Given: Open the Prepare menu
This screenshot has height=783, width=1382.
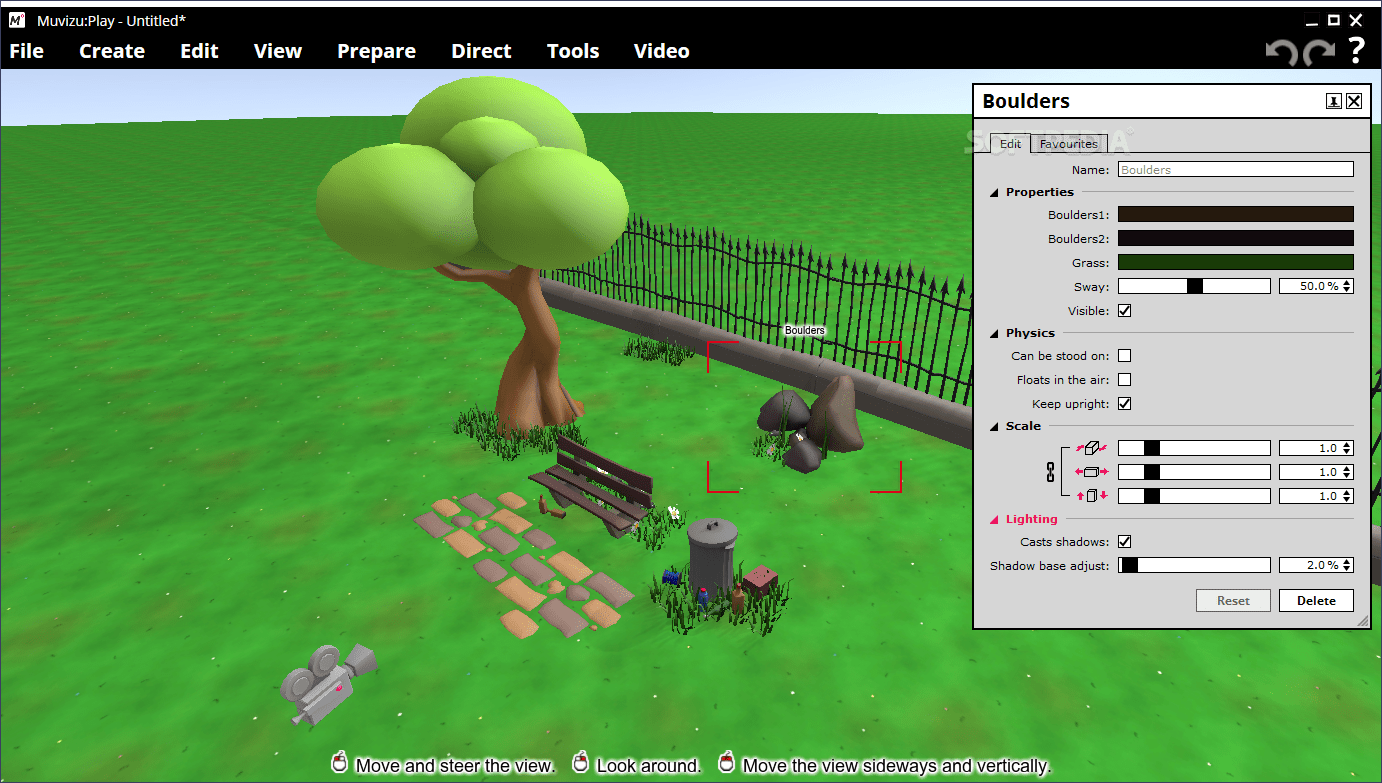Looking at the screenshot, I should tap(376, 51).
